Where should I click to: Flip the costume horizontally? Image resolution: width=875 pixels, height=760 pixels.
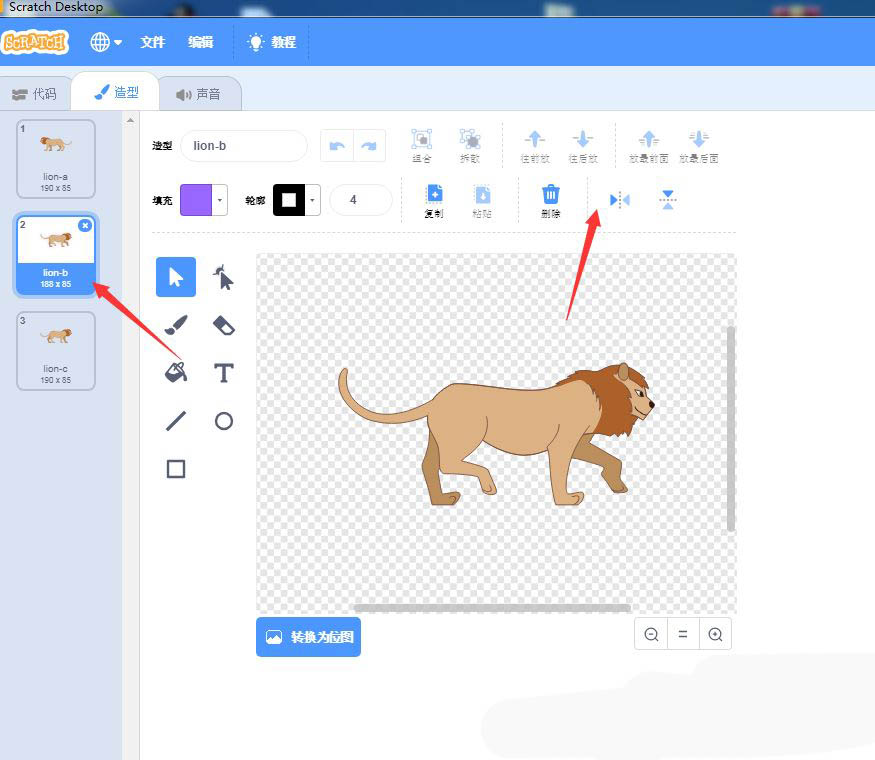tap(619, 200)
